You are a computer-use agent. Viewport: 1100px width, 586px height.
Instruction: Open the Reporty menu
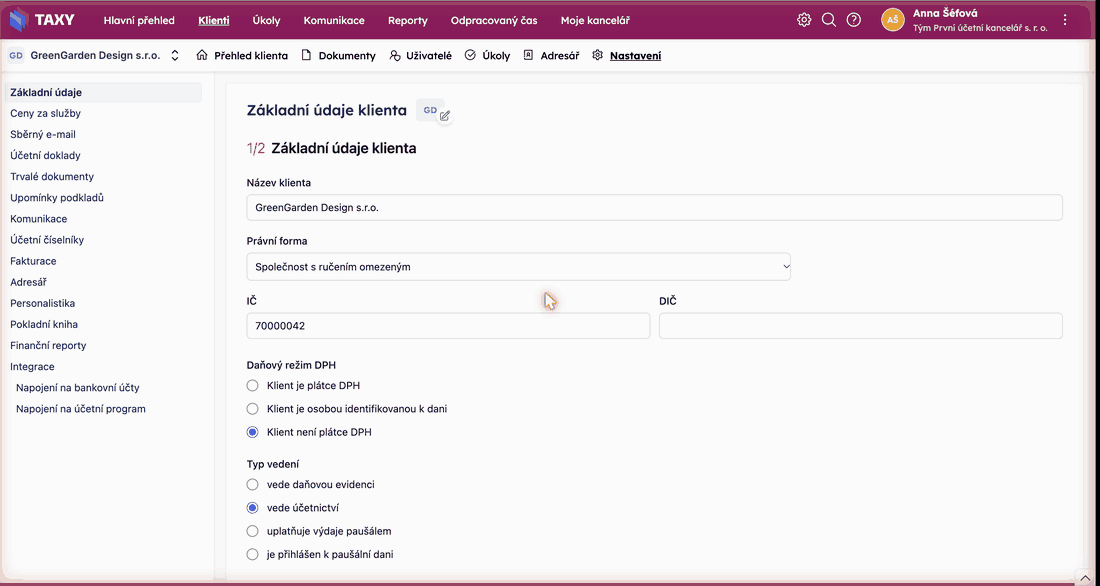pos(408,20)
